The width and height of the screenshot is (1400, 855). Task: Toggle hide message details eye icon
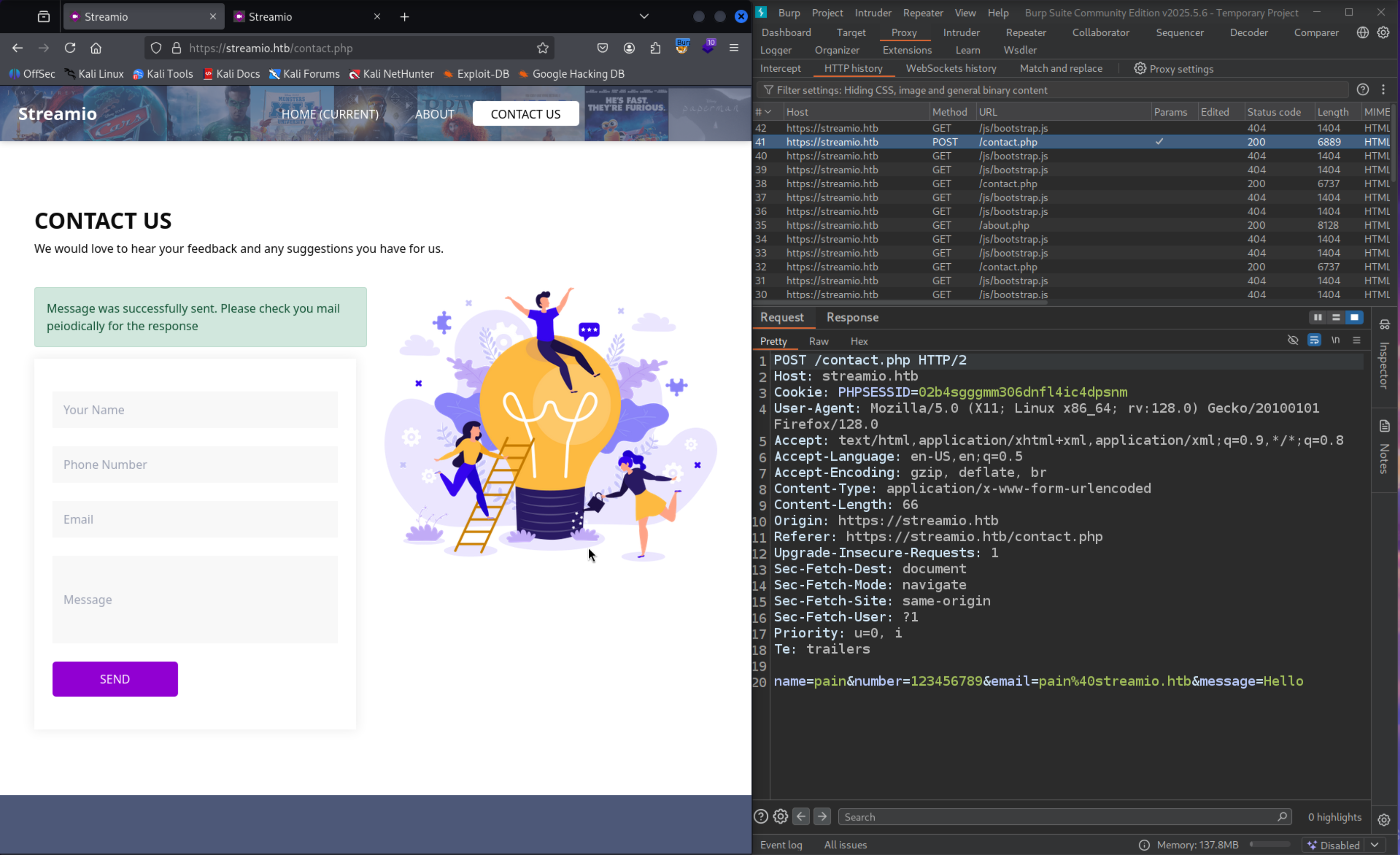tap(1292, 340)
